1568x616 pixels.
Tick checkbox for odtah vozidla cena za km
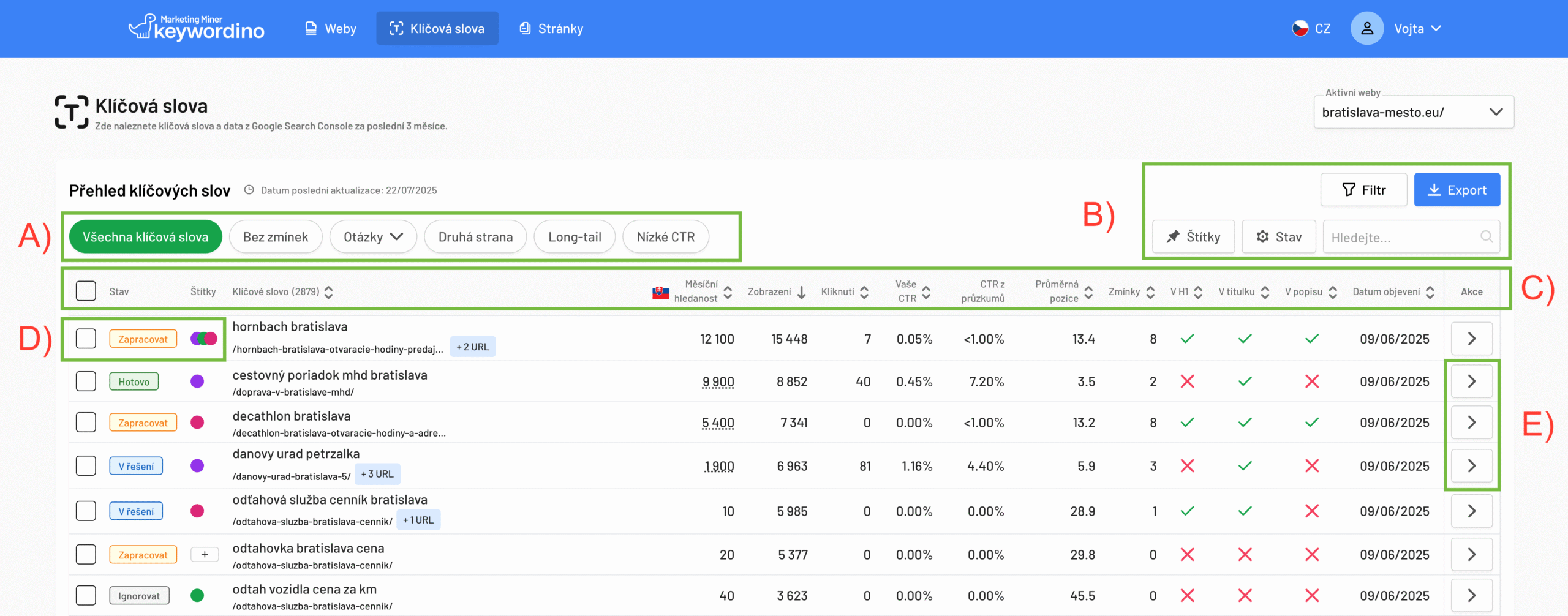[x=86, y=595]
